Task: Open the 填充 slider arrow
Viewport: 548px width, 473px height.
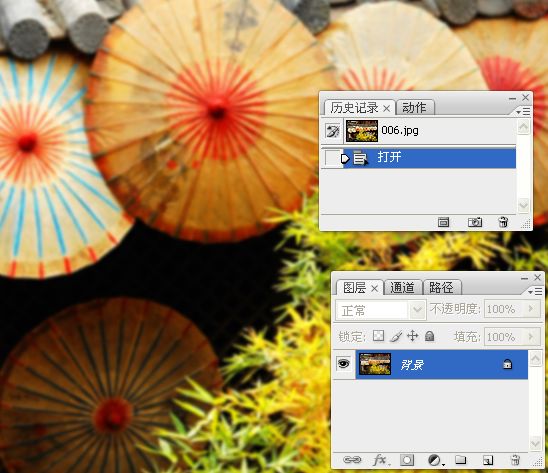Action: click(532, 336)
